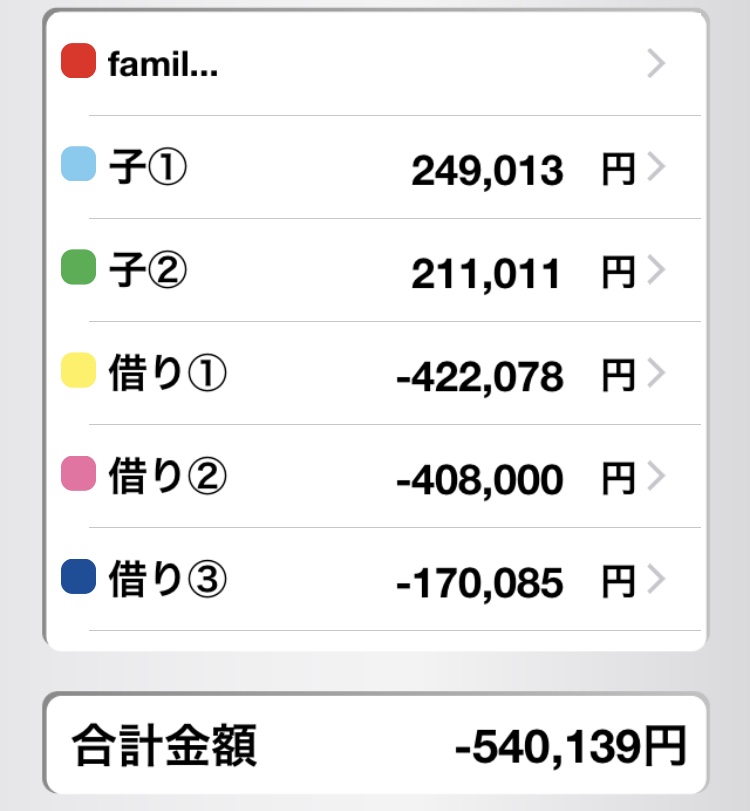Screen dimensions: 750x811
Task: Select the 子① account name
Action: 148,168
